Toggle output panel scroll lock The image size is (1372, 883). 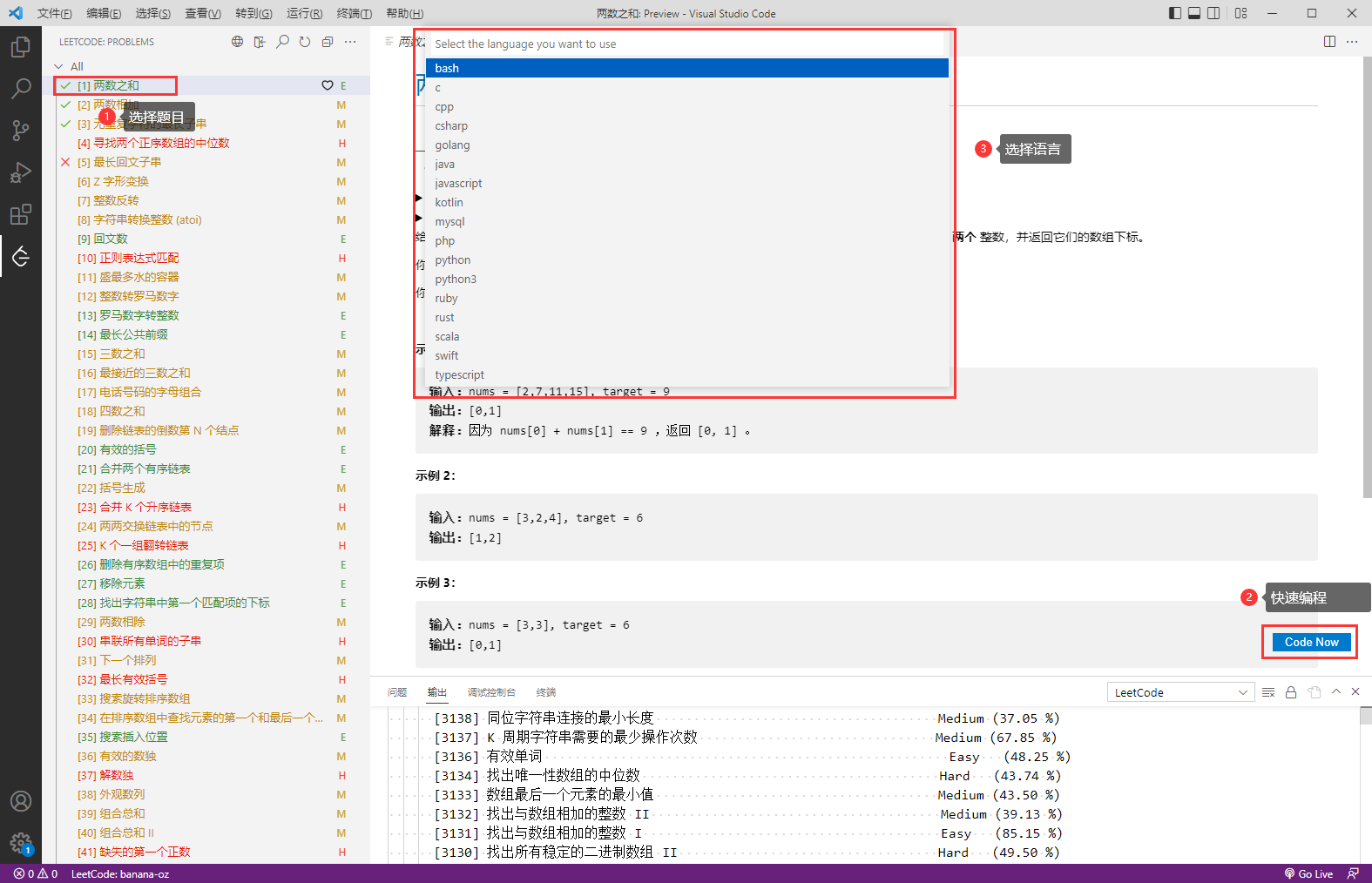coord(1291,692)
